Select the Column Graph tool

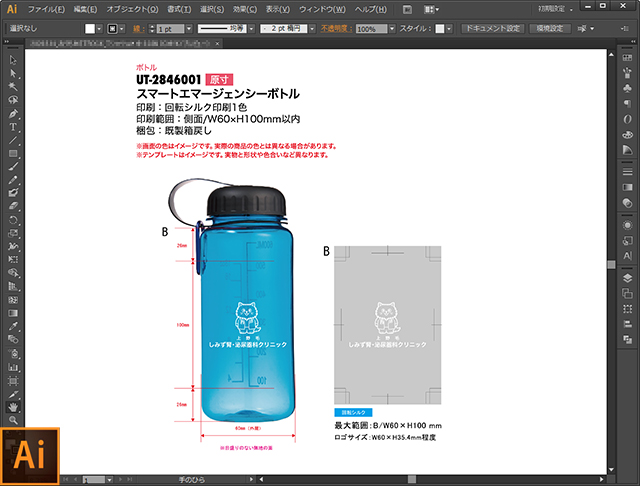[13, 367]
